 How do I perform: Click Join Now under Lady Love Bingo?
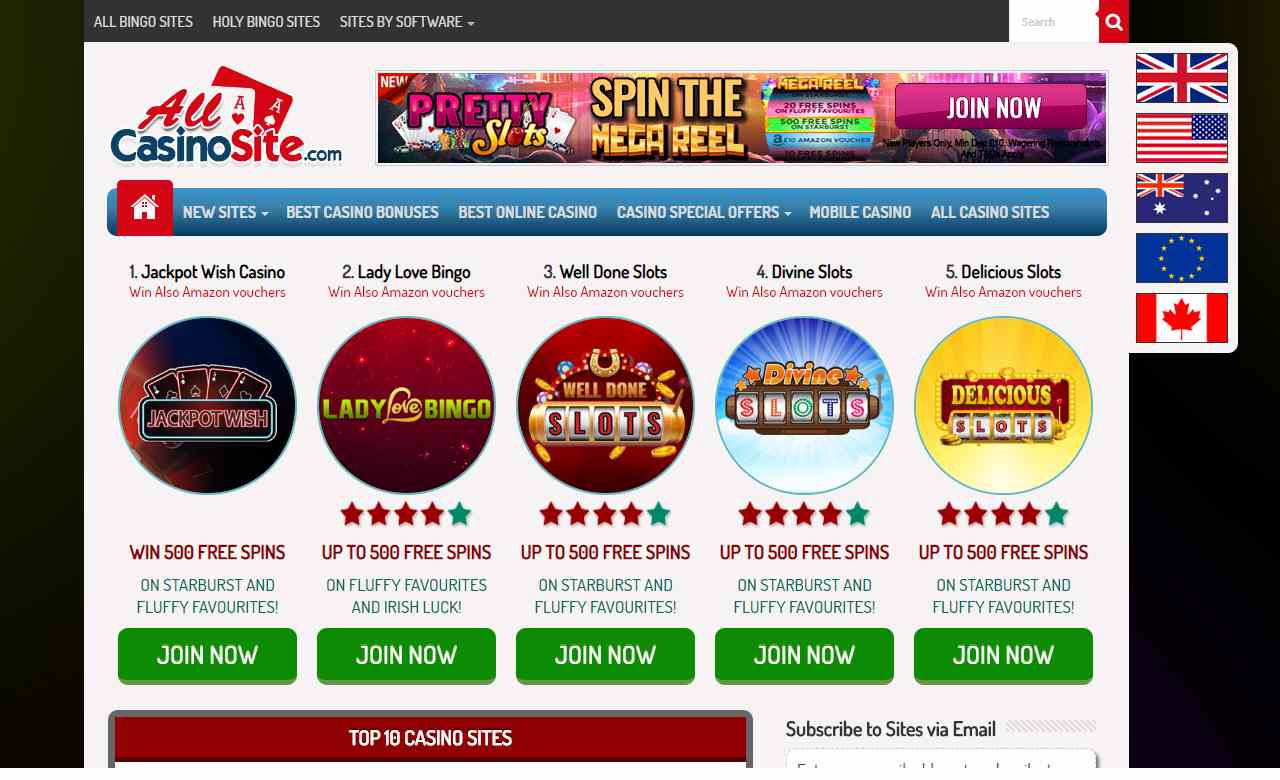(x=406, y=655)
